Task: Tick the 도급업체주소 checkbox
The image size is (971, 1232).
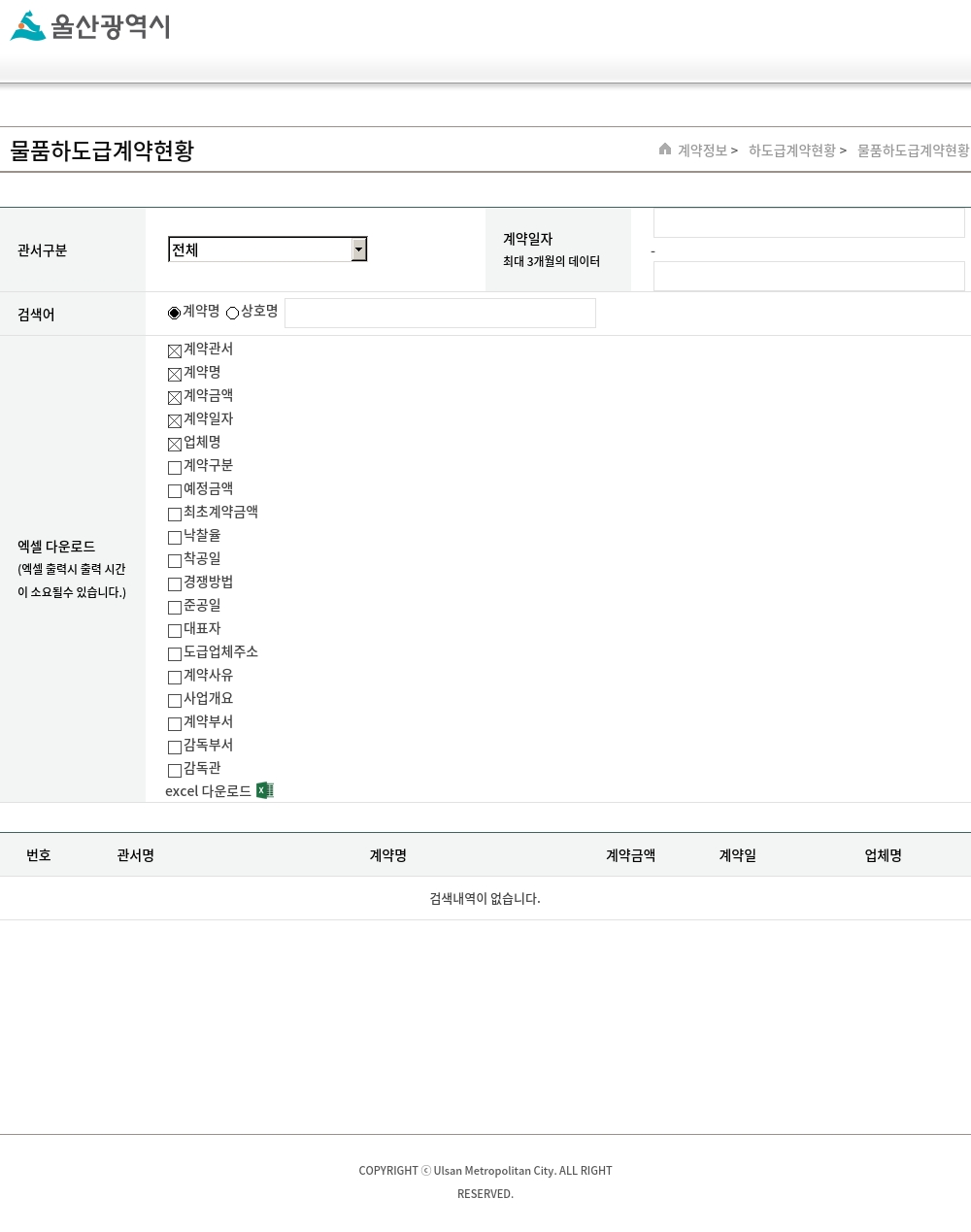Action: [x=175, y=653]
